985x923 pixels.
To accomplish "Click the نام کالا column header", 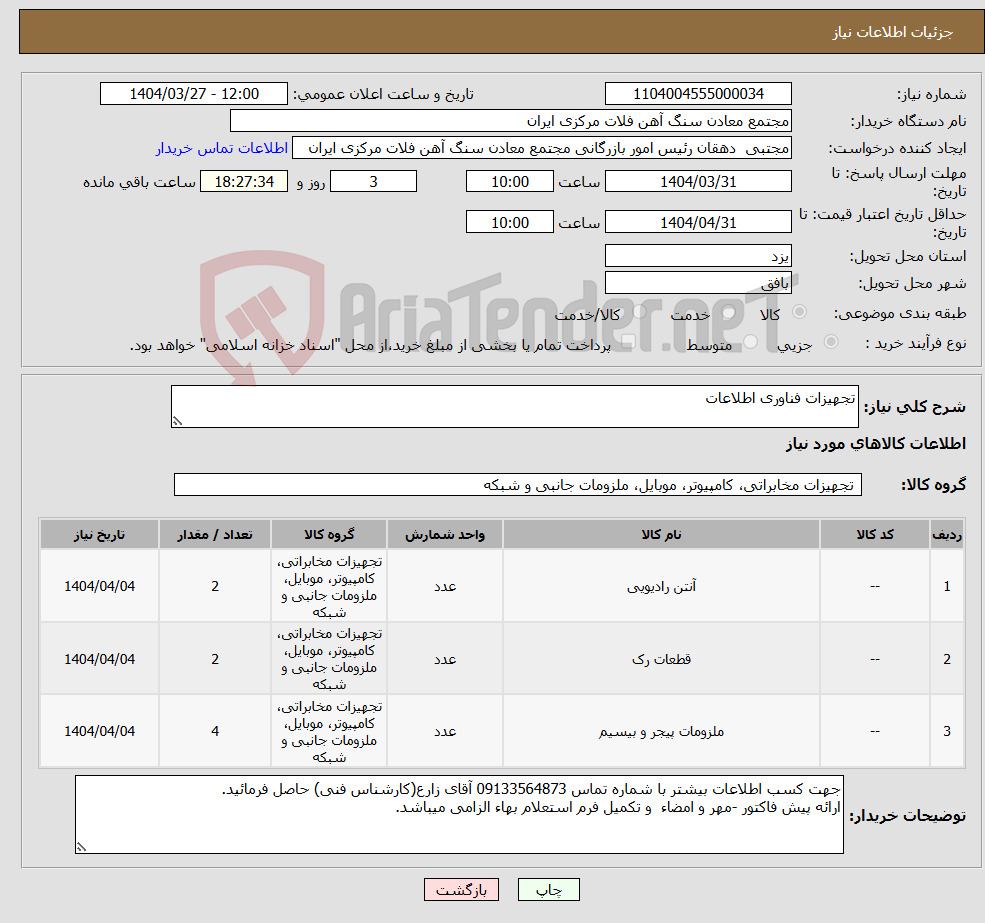I will (x=661, y=535).
